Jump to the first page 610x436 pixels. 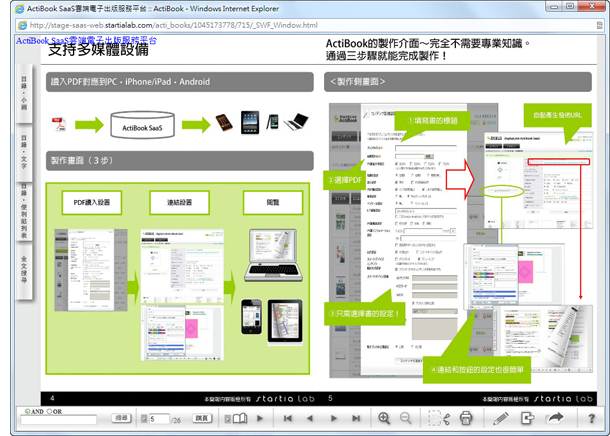pos(288,418)
